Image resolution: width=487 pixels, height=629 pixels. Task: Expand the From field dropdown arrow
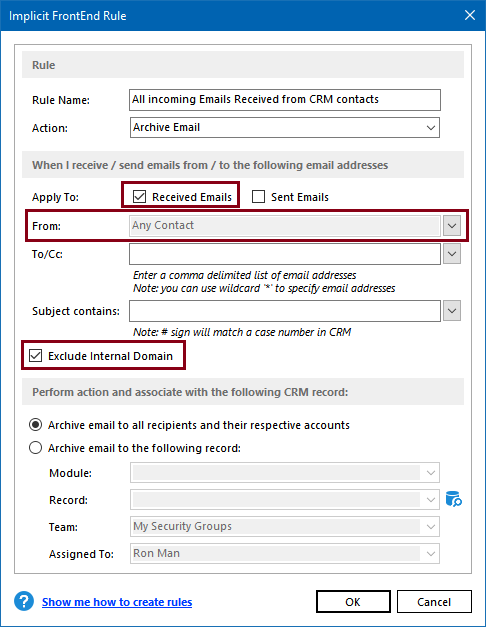pos(452,225)
